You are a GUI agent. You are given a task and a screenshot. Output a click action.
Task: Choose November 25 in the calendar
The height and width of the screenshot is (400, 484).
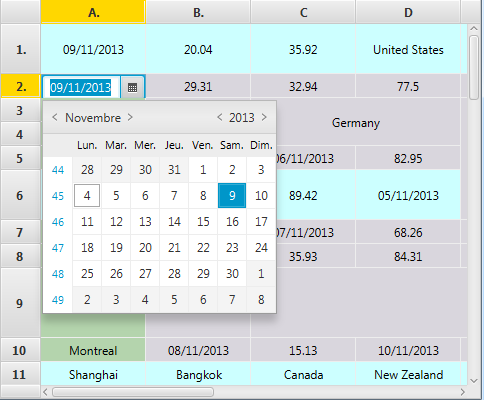87,274
